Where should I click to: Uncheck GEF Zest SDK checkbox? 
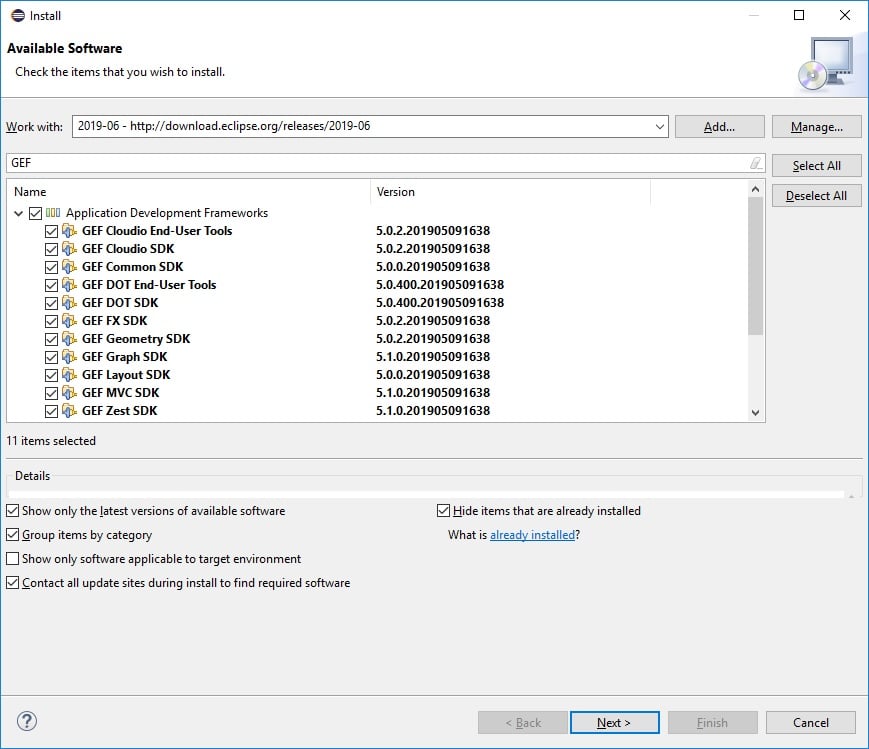pos(52,411)
